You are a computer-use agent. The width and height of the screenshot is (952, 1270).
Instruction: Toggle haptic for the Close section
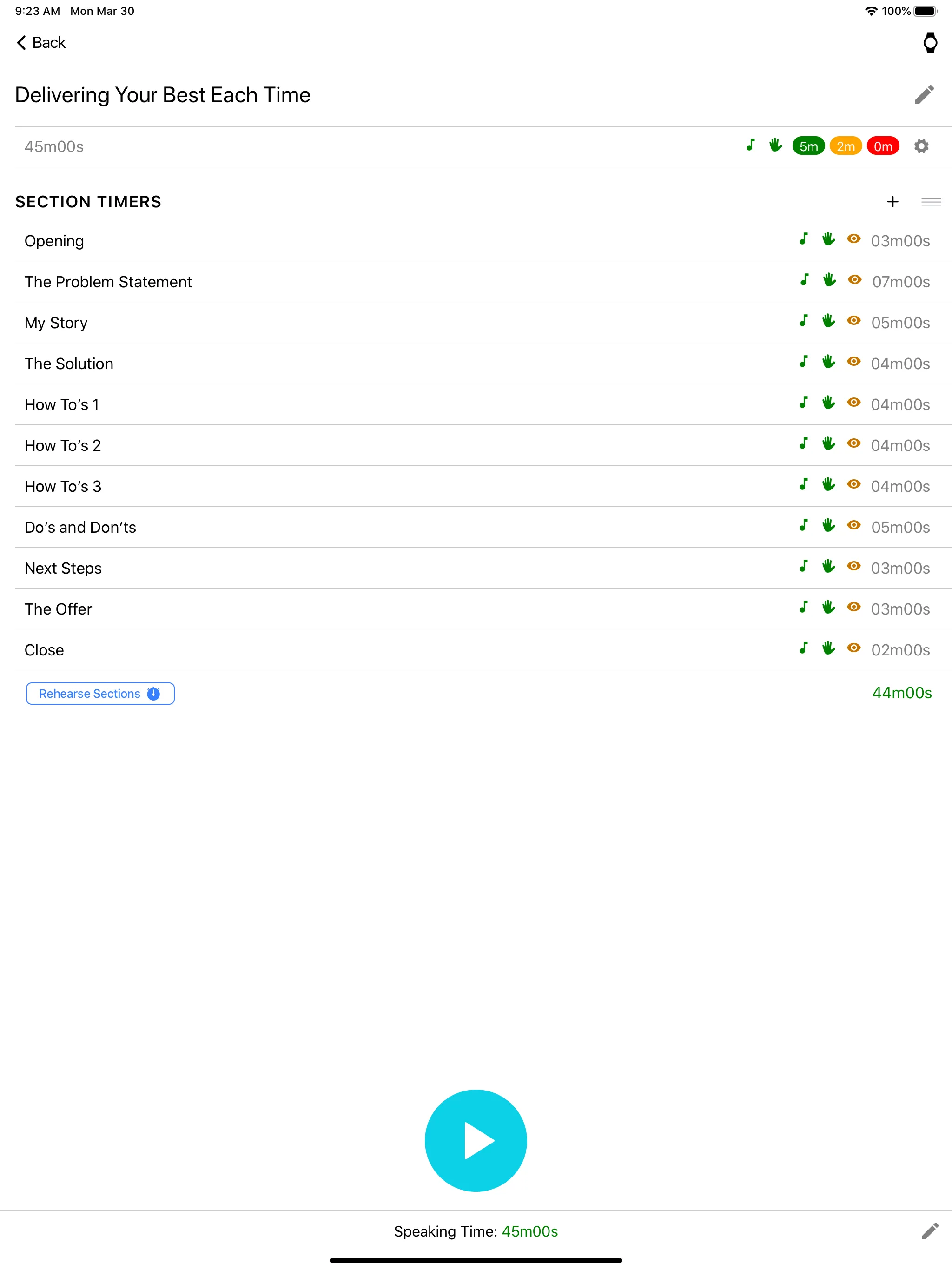point(828,648)
